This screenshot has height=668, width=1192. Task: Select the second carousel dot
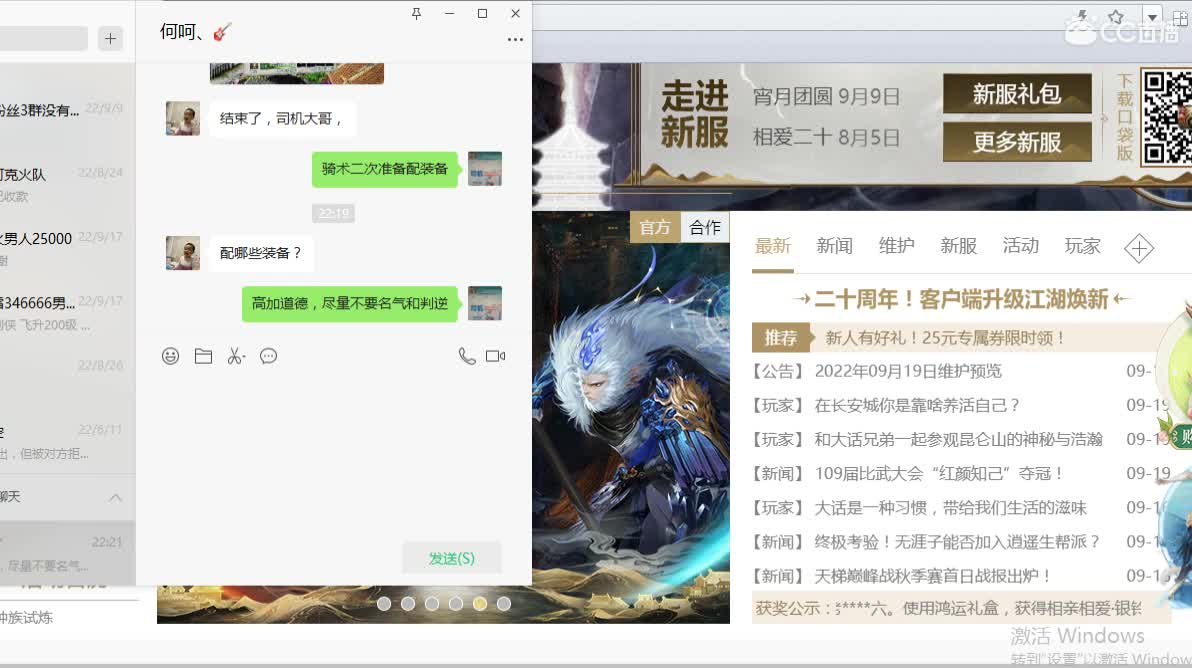coord(408,603)
